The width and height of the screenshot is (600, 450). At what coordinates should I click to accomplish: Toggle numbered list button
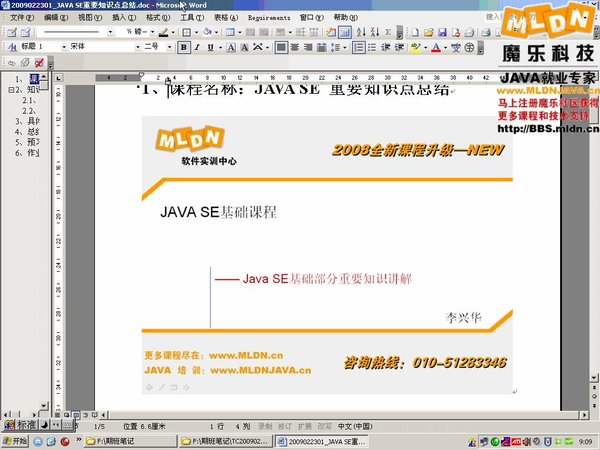[359, 47]
